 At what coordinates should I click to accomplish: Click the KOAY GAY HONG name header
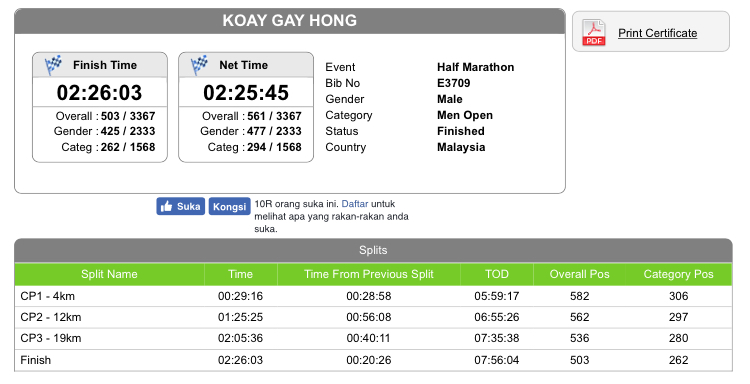pyautogui.click(x=290, y=21)
